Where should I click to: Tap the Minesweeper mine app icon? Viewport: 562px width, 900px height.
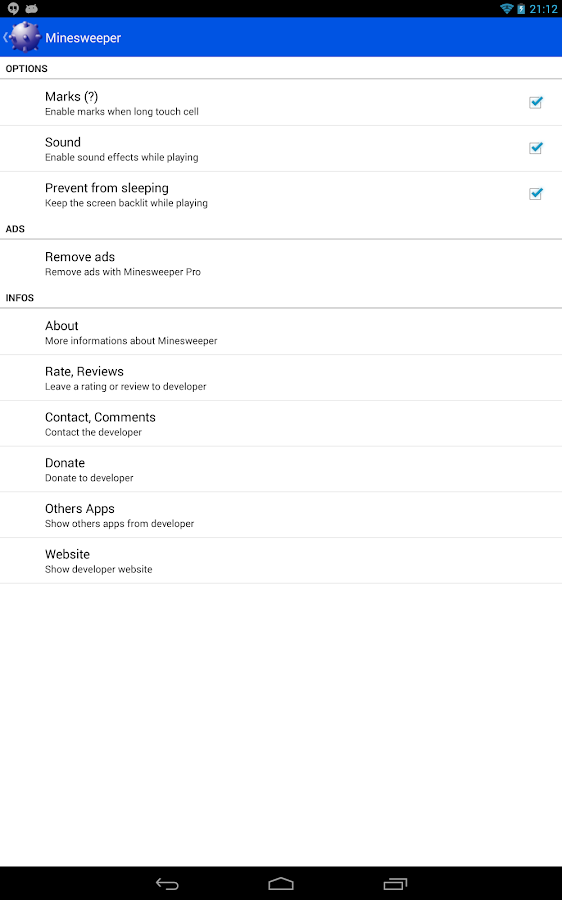(25, 37)
